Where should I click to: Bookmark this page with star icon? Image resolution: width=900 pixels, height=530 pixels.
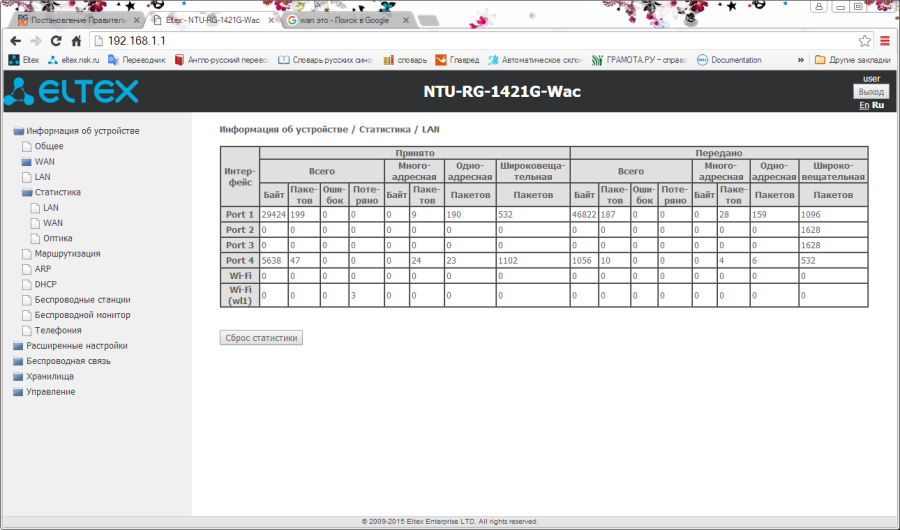[864, 41]
